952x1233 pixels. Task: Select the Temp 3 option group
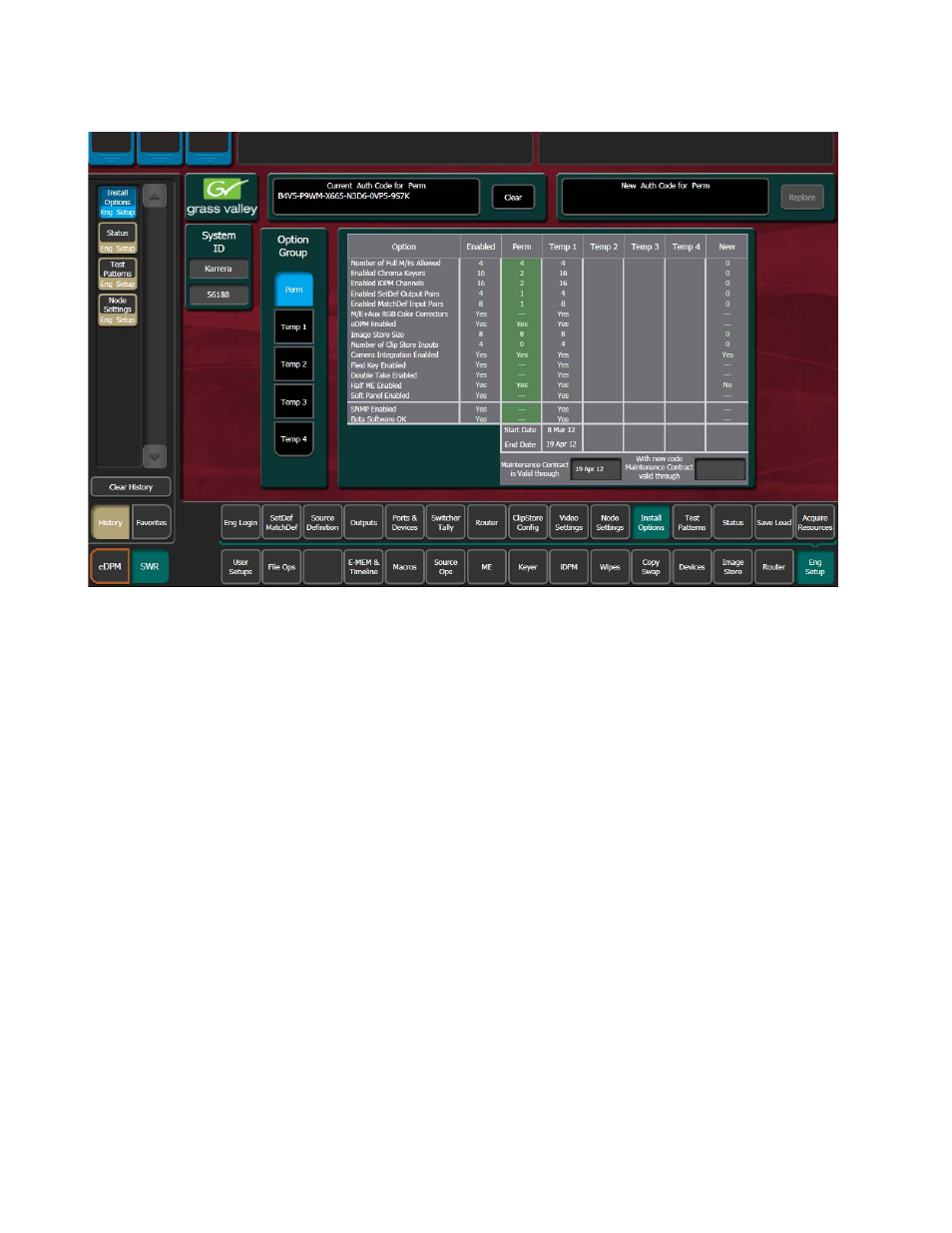tap(293, 402)
